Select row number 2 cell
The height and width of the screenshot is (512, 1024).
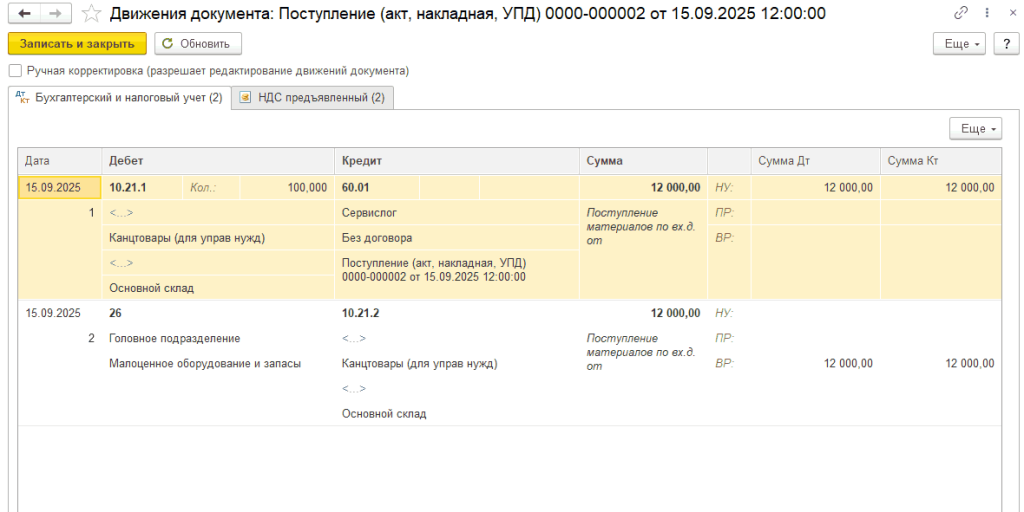(x=60, y=338)
